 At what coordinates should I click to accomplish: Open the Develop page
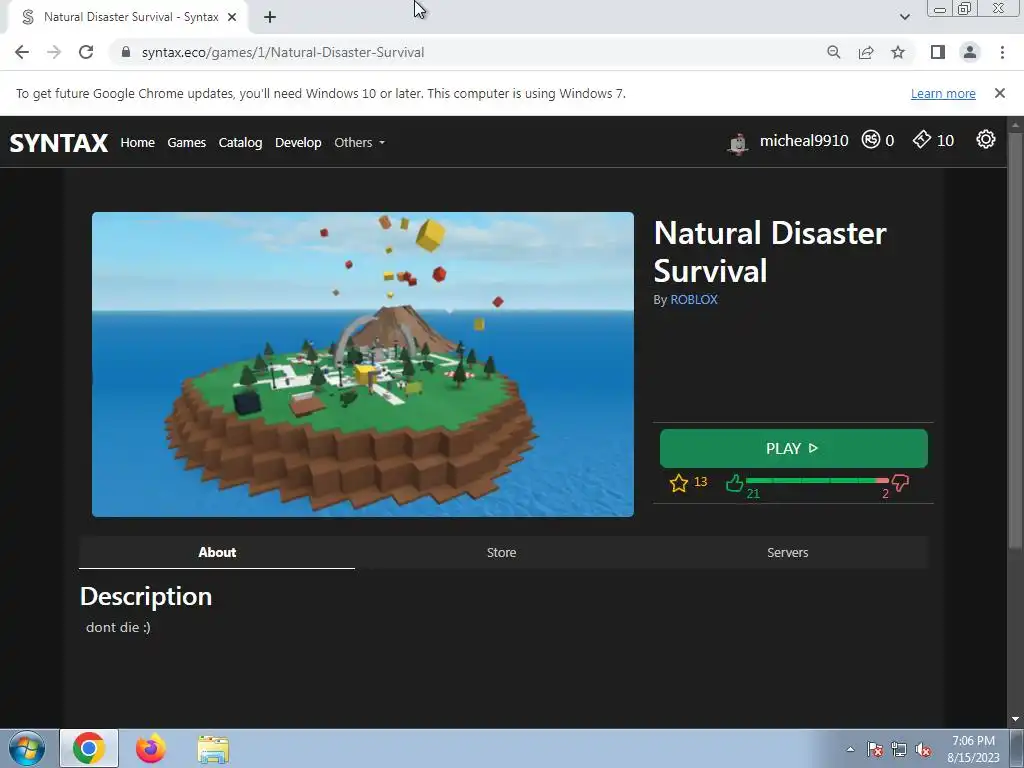[x=298, y=142]
